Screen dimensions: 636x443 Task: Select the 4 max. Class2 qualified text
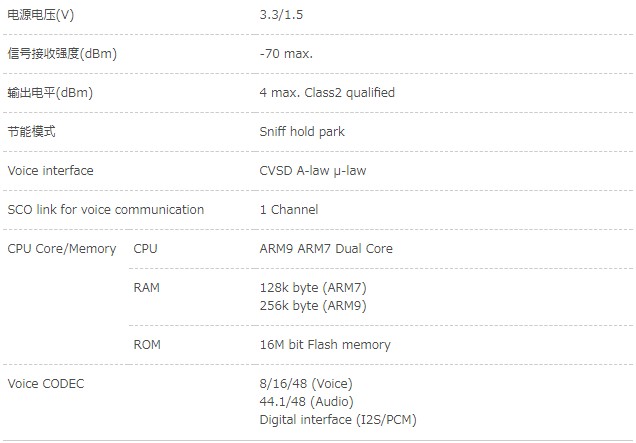click(x=327, y=92)
